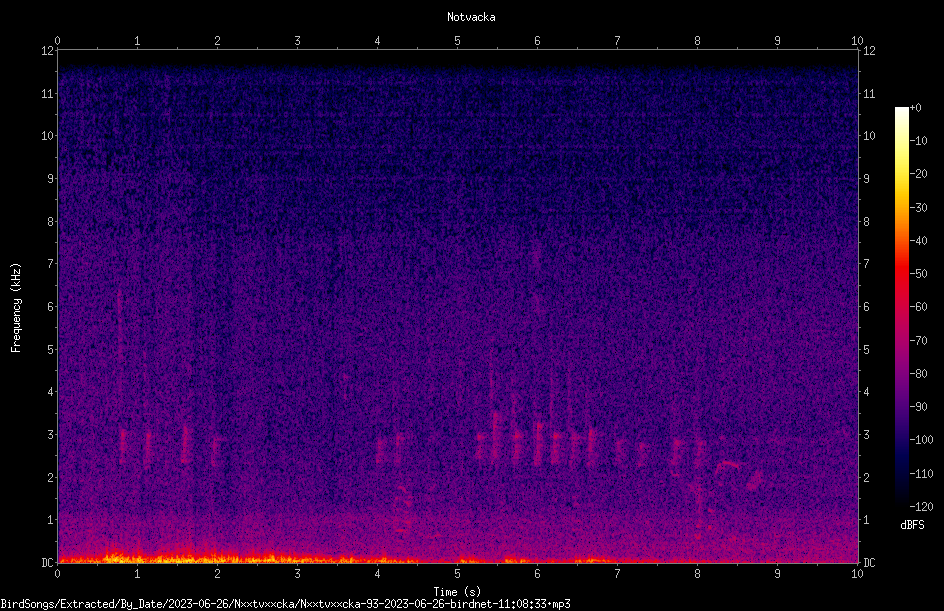Click the -80 colorbar label
The image size is (944, 611).
(918, 374)
